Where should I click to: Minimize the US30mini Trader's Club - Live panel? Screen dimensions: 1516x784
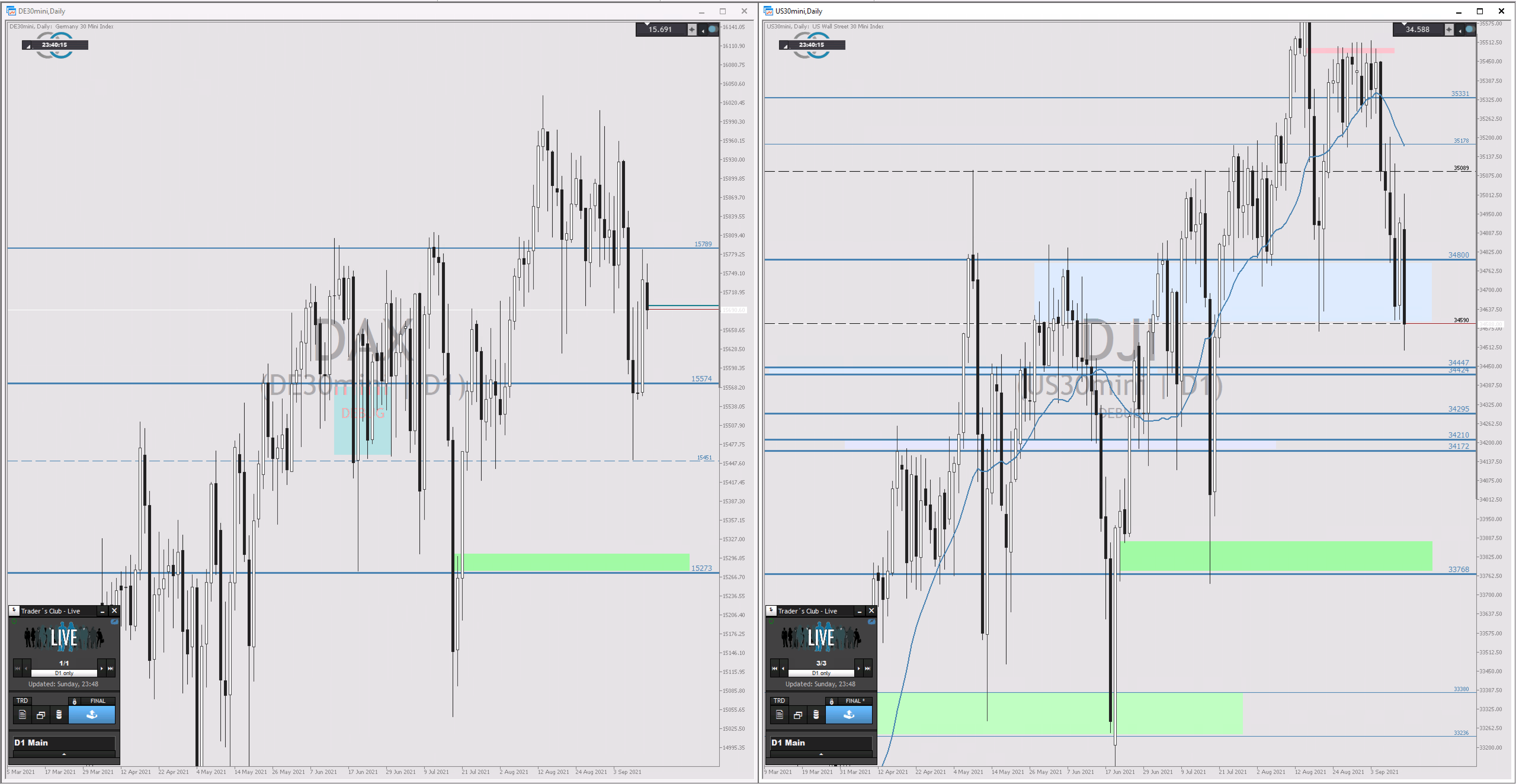[x=859, y=611]
